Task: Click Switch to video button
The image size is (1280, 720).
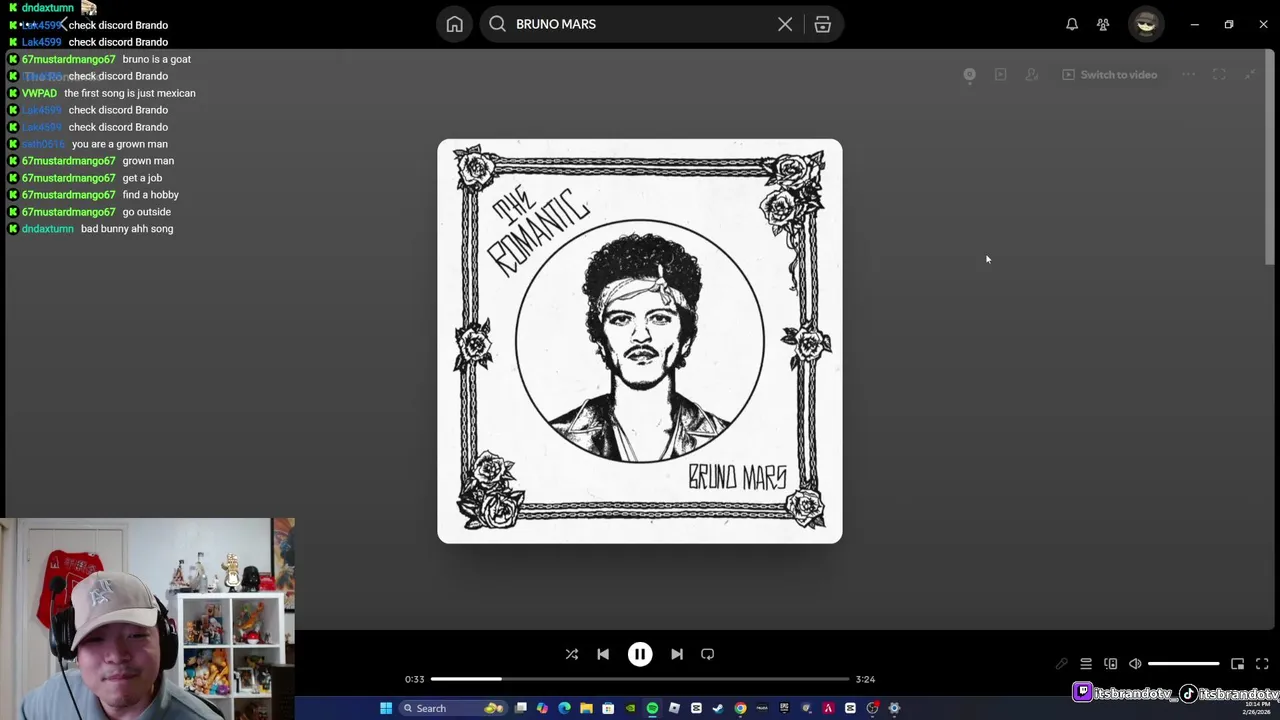Action: pyautogui.click(x=1109, y=75)
